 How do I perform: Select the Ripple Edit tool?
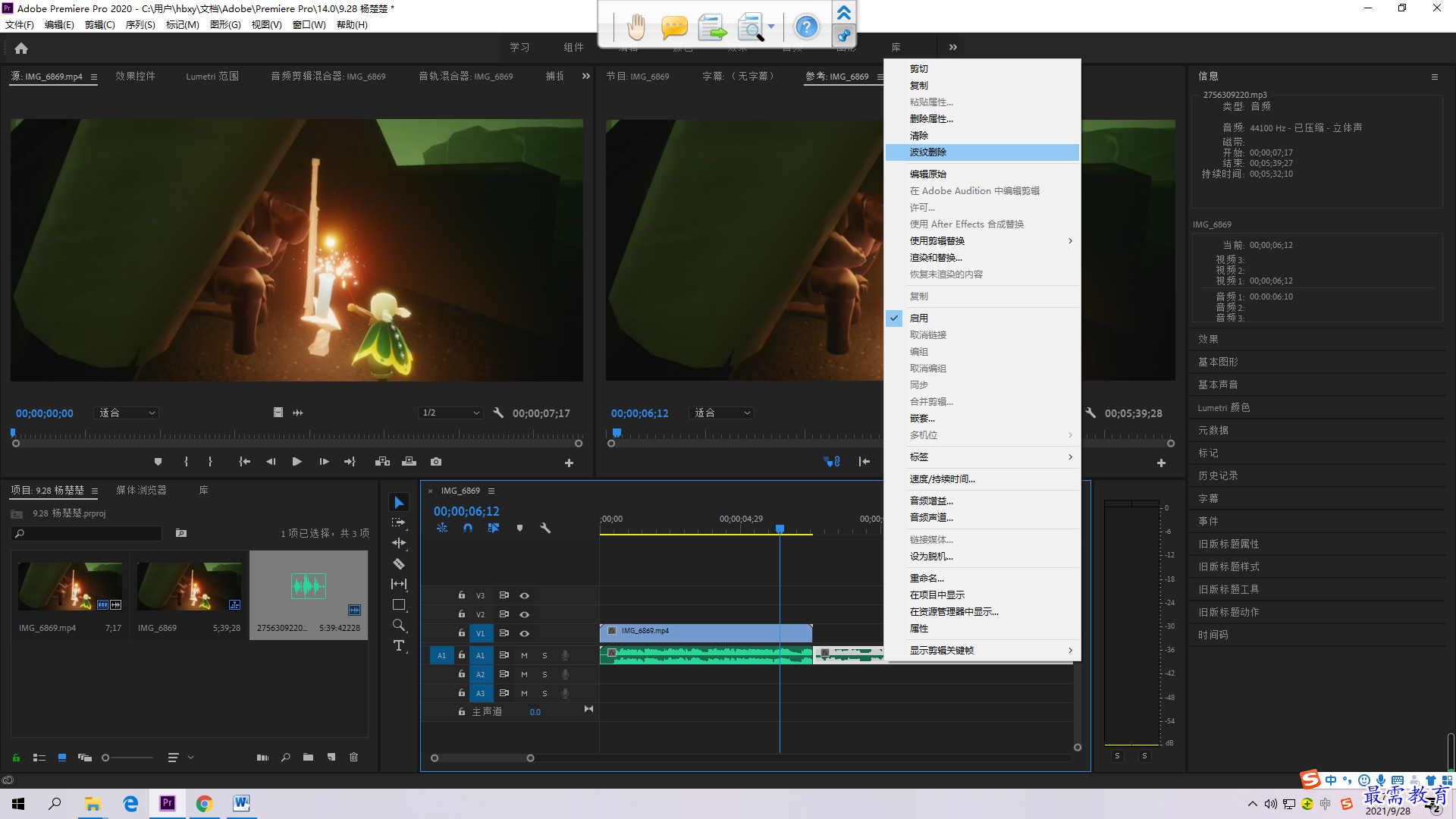pos(399,543)
